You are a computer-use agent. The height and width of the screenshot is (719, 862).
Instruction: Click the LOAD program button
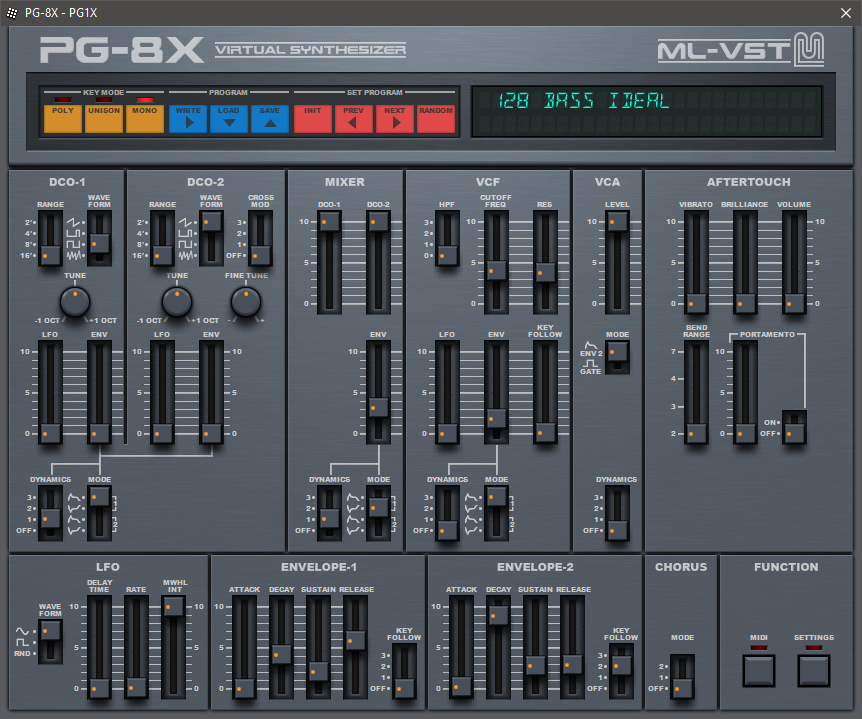coord(229,119)
